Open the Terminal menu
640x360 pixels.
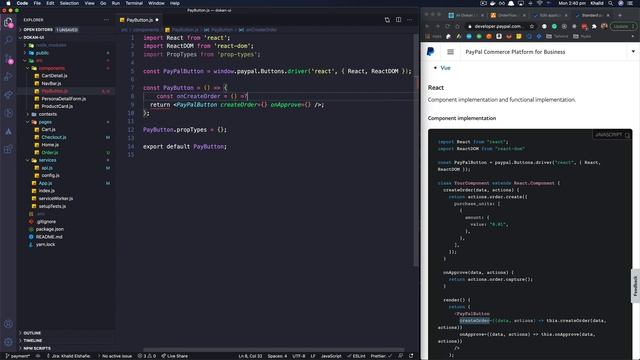(134, 3)
